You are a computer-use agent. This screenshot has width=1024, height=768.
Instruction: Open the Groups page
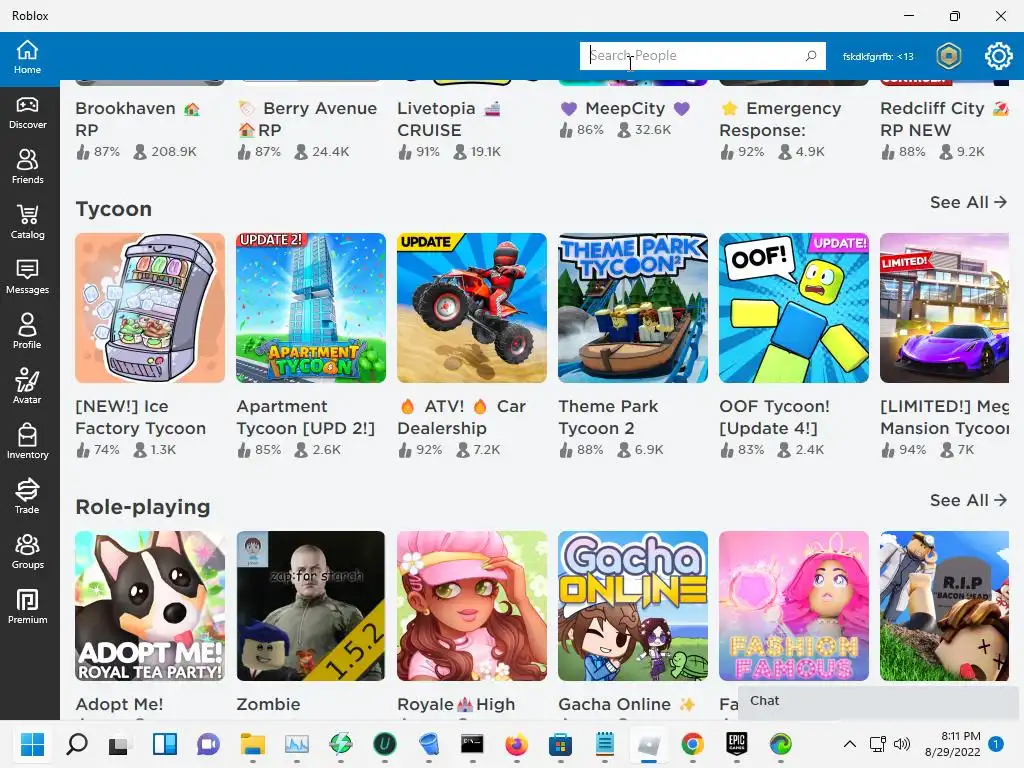click(27, 552)
